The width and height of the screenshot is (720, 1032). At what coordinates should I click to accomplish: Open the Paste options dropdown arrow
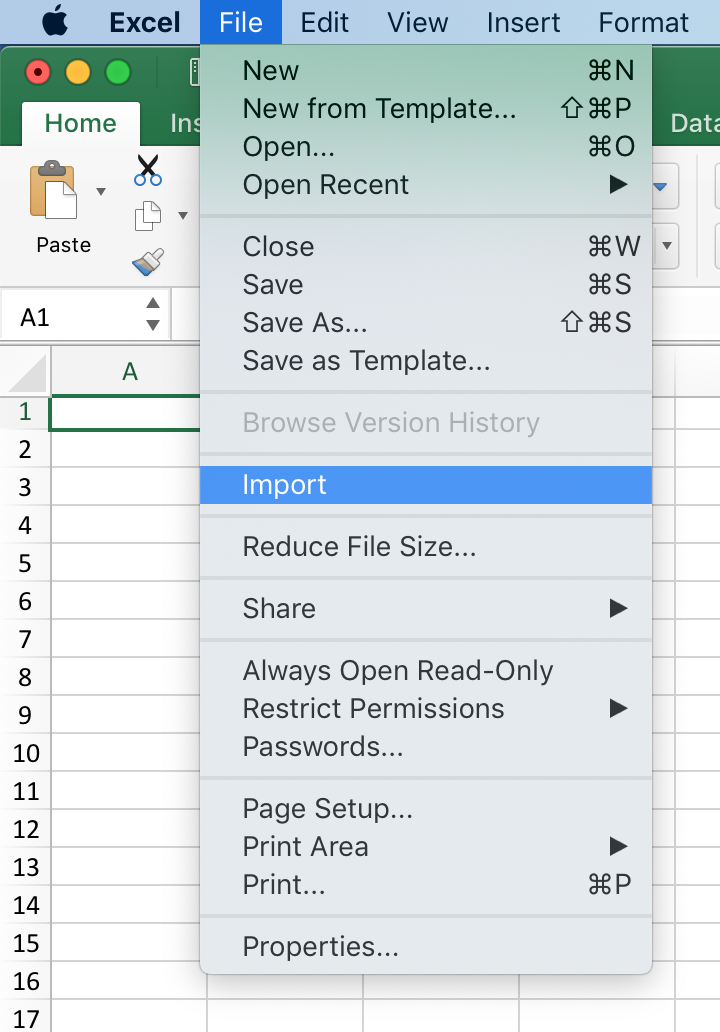click(x=101, y=192)
